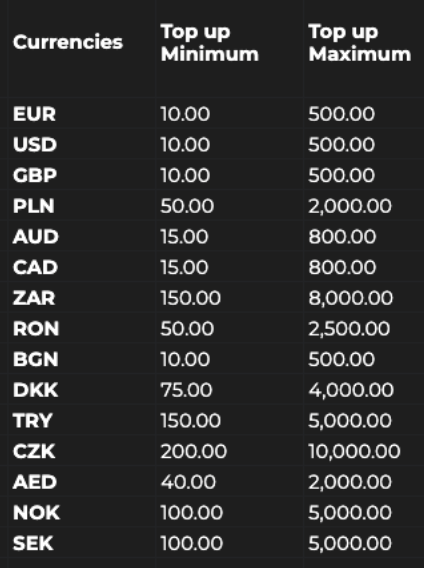Select the PLN minimum value 50.00

coord(187,206)
